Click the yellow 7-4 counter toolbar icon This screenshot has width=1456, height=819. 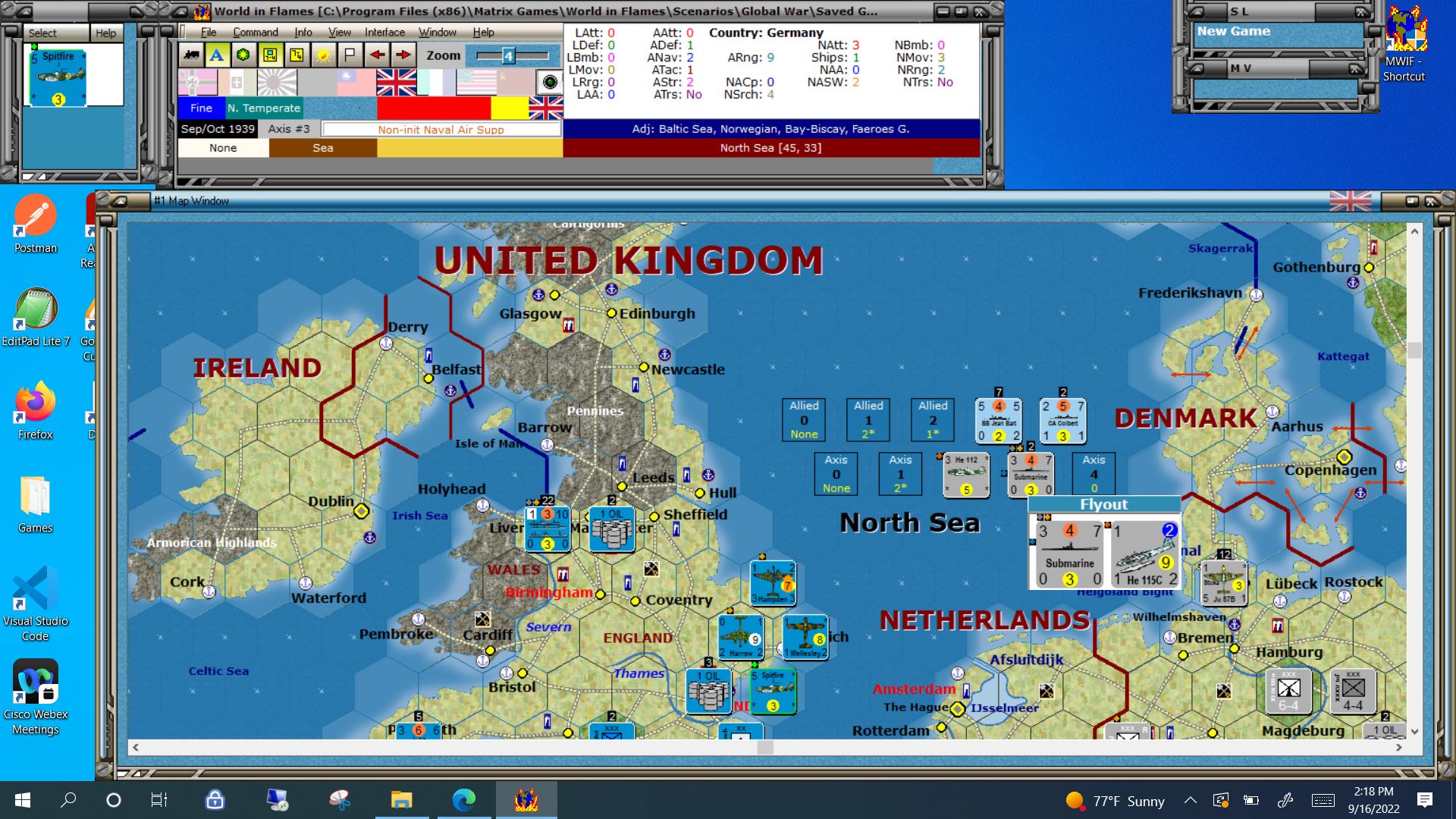[297, 55]
